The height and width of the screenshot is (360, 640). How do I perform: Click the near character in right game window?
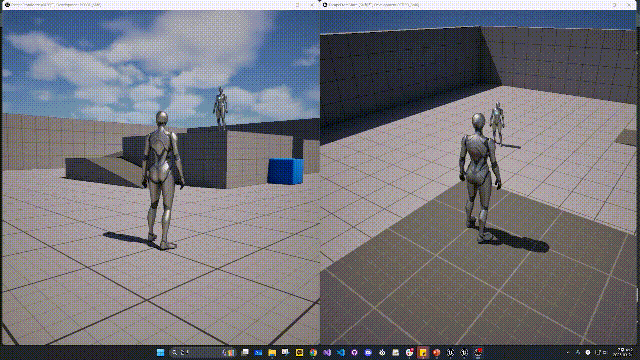(x=480, y=178)
